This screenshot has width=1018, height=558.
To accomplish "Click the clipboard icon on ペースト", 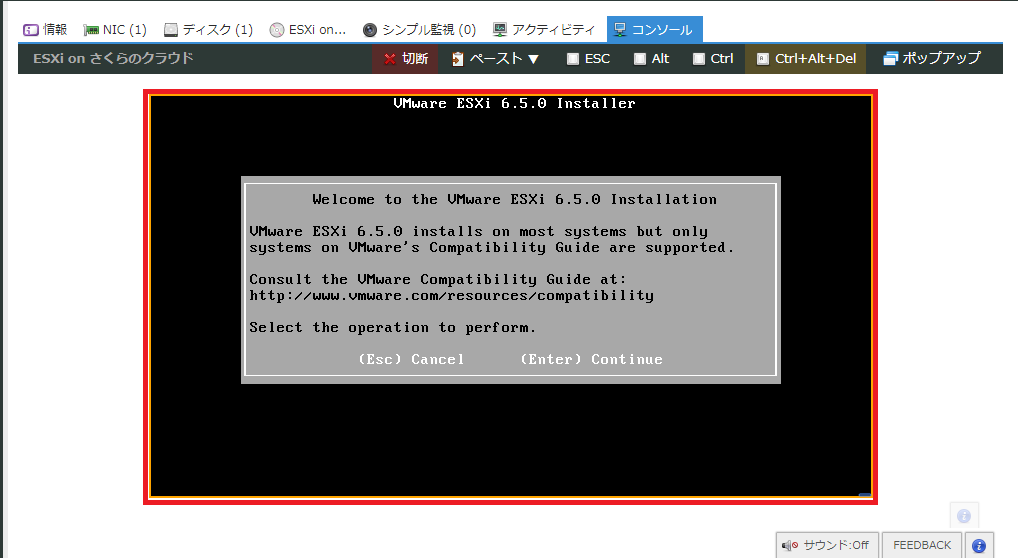I will (x=458, y=59).
